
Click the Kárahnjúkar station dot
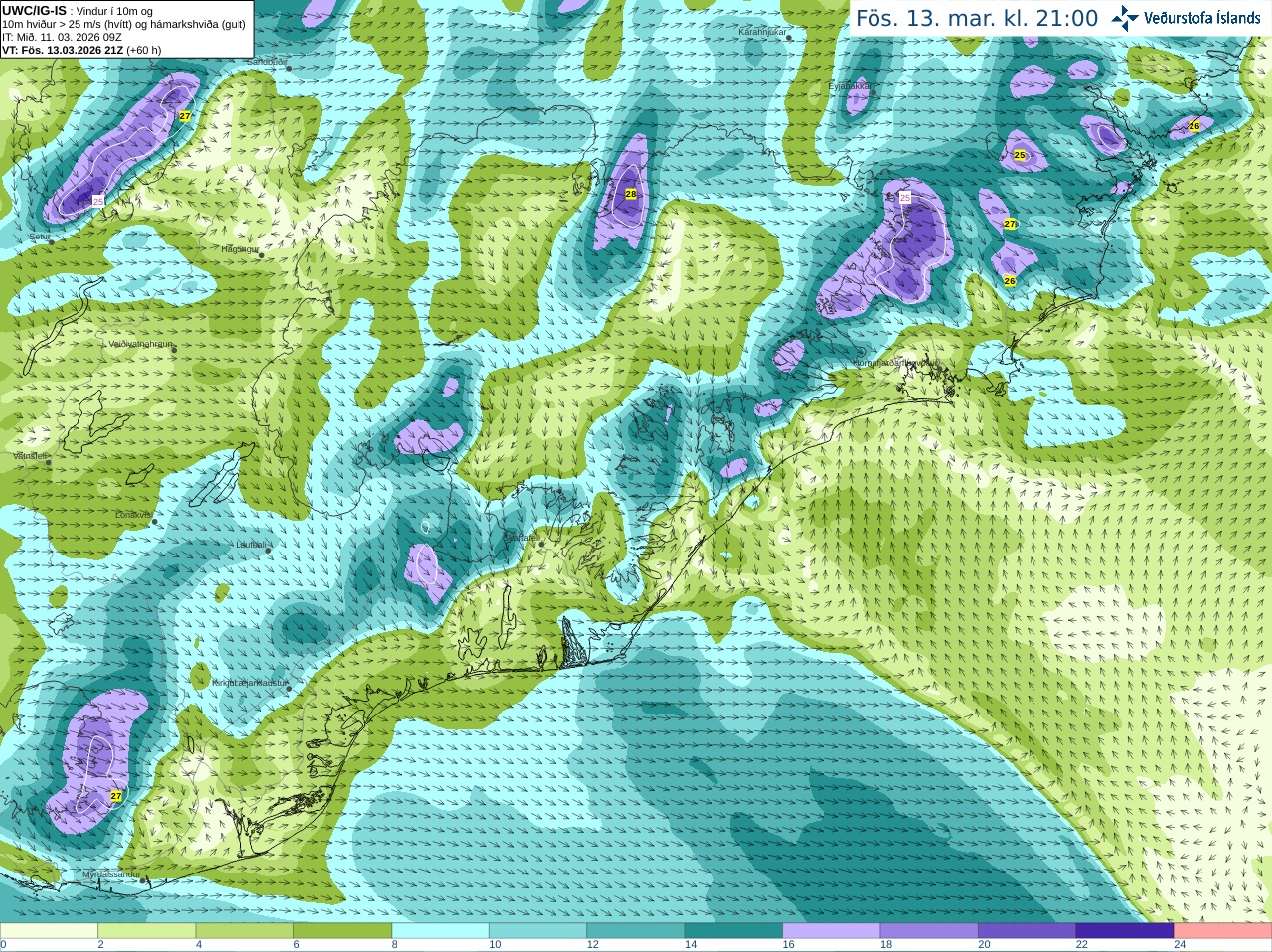(789, 38)
